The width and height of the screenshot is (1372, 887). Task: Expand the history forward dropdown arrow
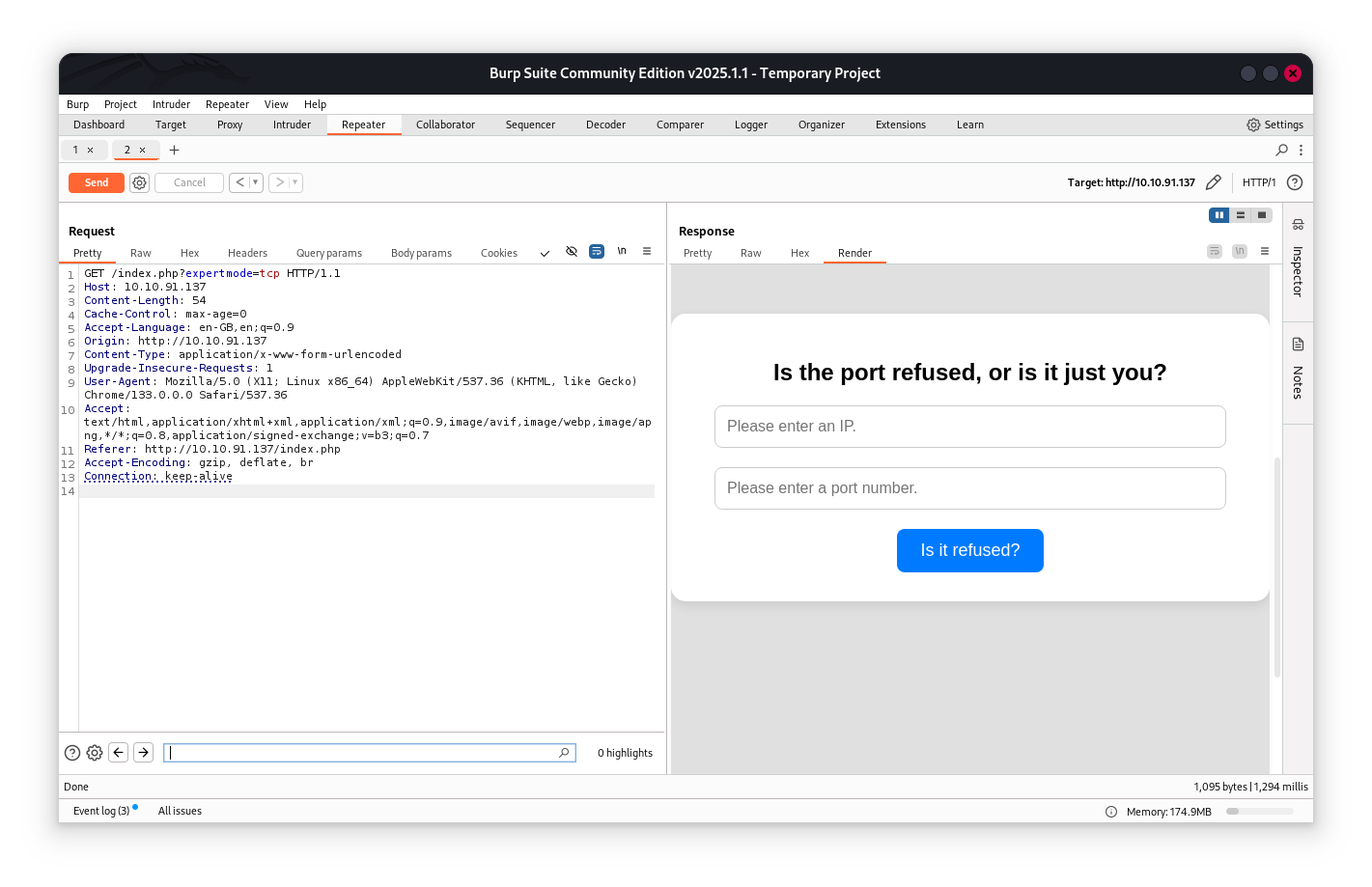[x=295, y=182]
